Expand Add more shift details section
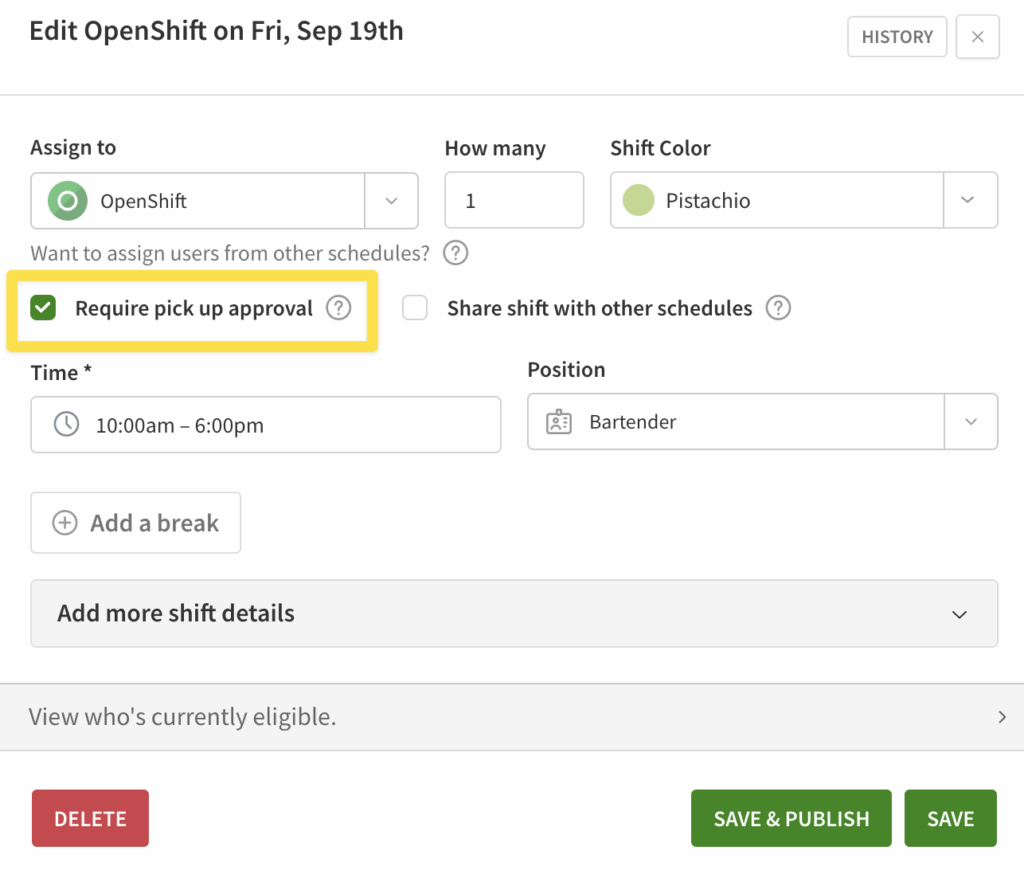Screen dimensions: 1024x870 (959, 614)
